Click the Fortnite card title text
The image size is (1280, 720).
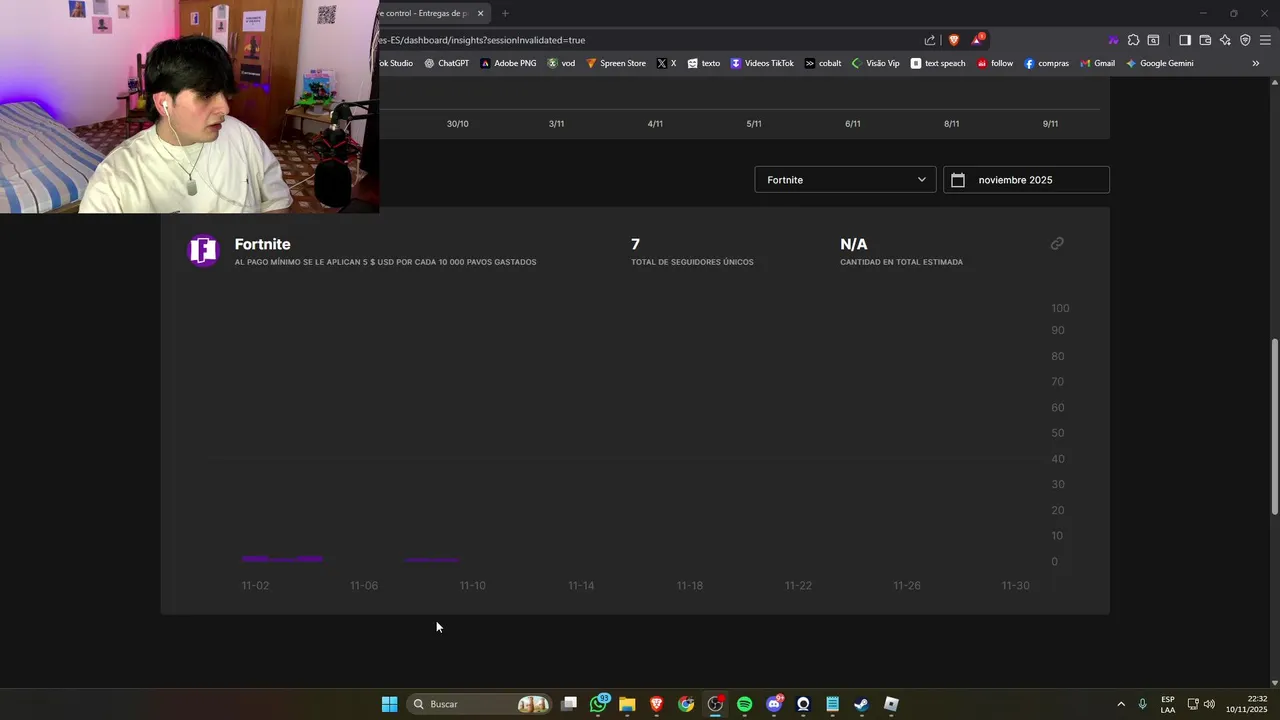pyautogui.click(x=262, y=244)
